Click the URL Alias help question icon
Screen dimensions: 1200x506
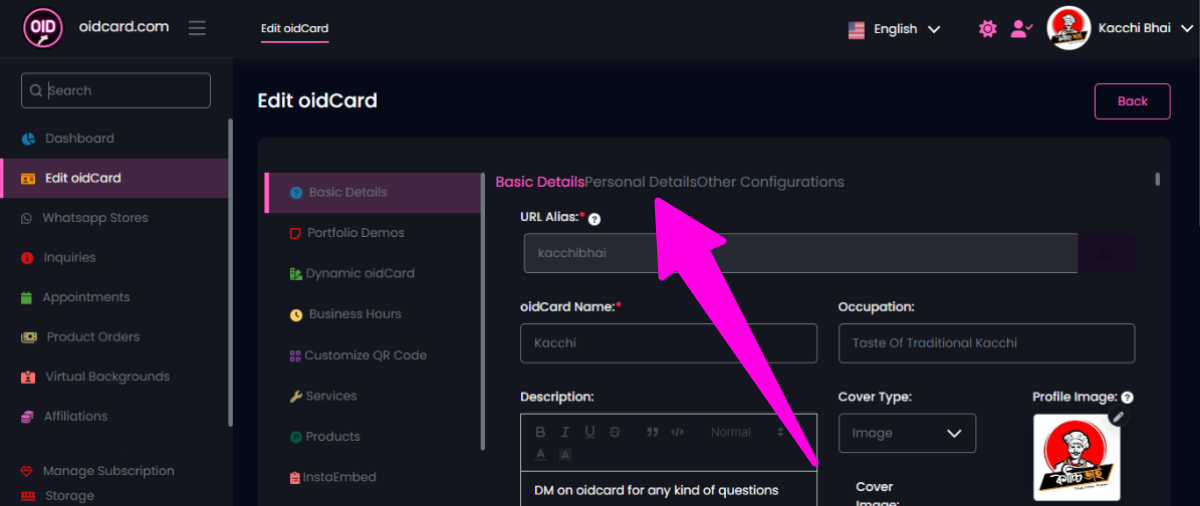(594, 219)
